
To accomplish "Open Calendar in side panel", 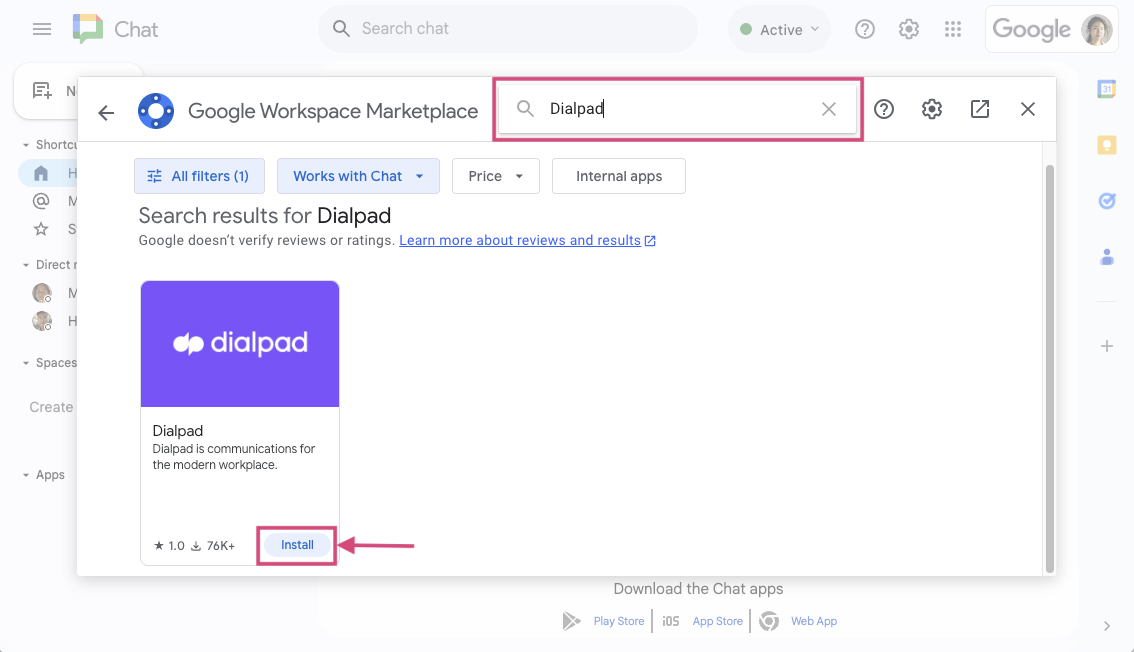I will (1107, 89).
